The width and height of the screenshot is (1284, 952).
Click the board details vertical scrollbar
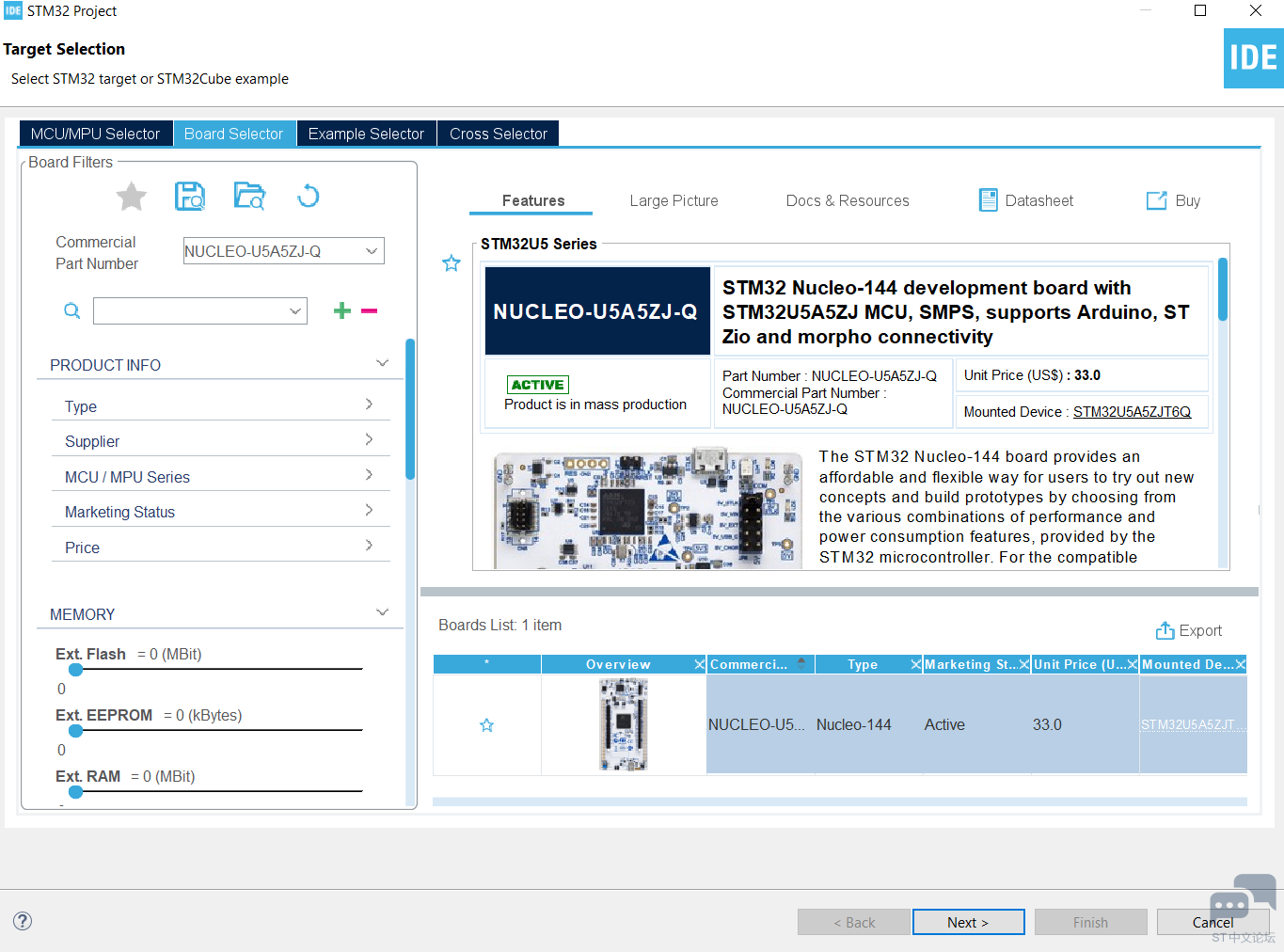[x=1223, y=290]
